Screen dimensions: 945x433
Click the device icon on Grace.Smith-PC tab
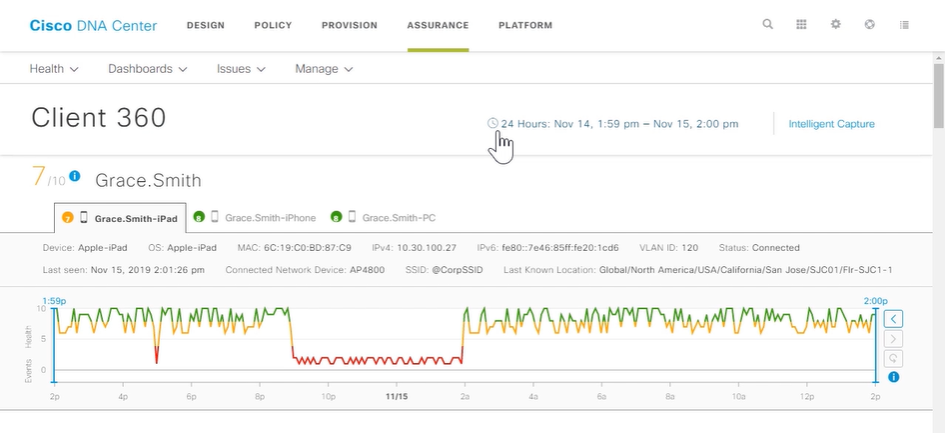(353, 217)
